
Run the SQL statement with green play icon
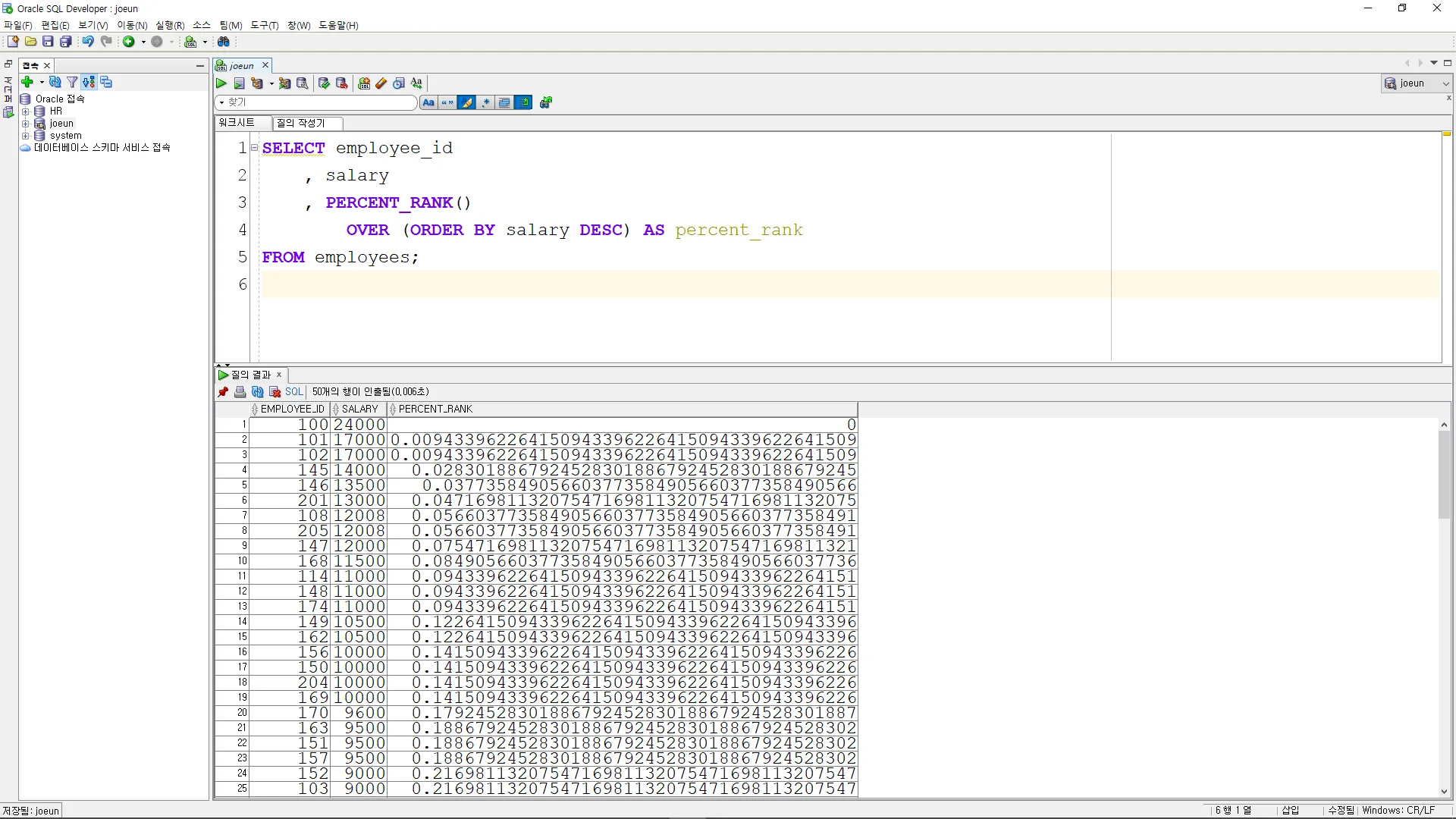pos(221,83)
